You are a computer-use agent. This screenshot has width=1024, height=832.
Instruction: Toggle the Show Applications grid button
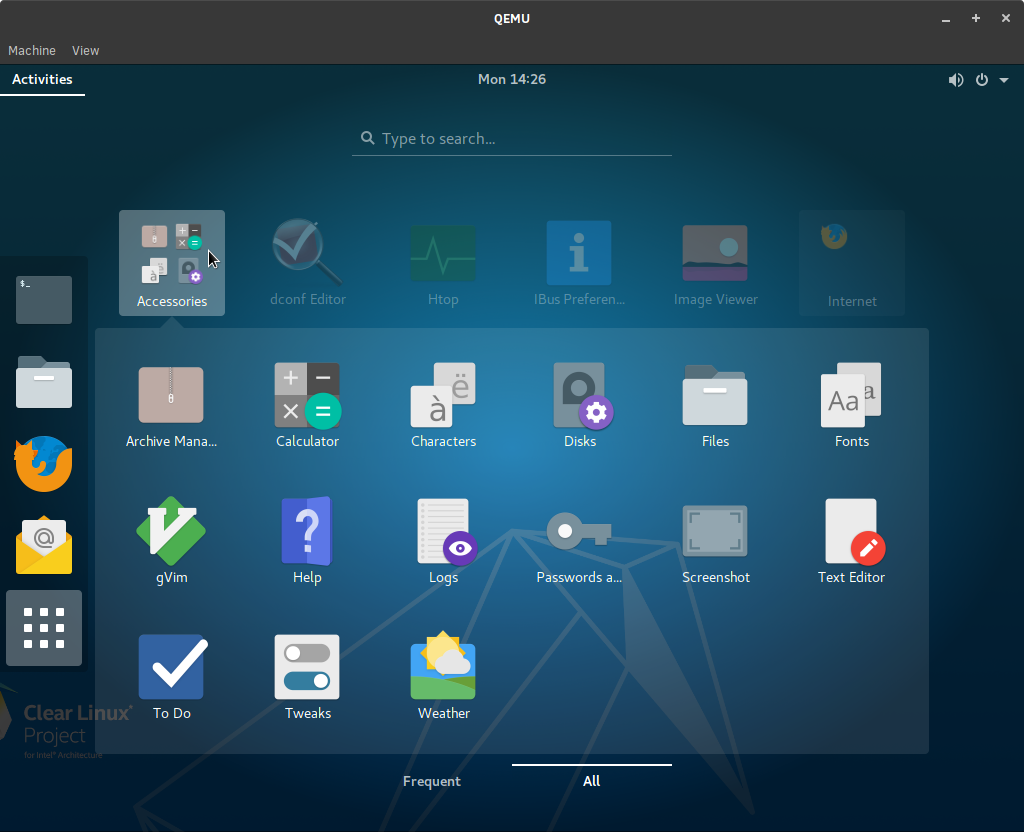44,628
